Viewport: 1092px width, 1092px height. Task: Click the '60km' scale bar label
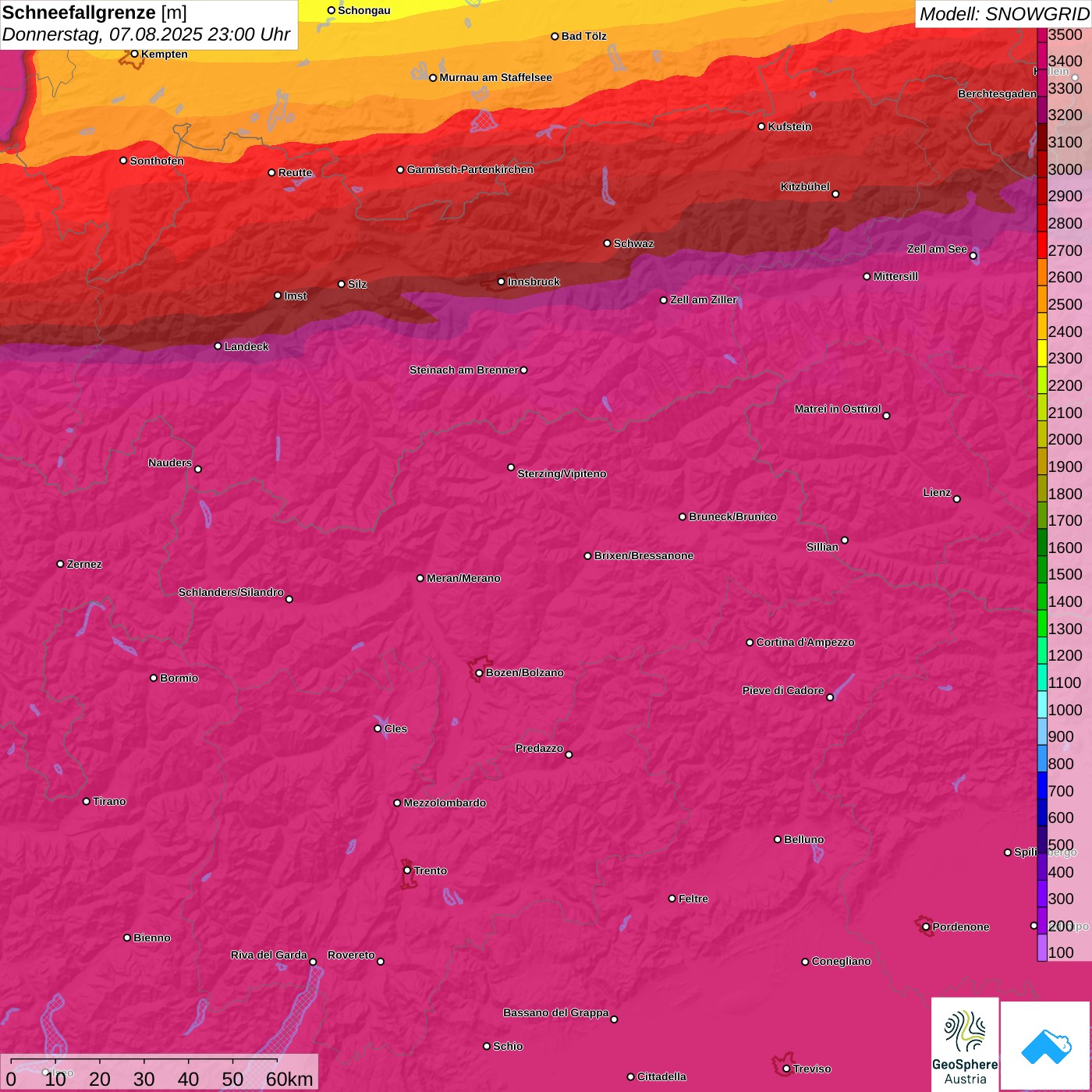[x=289, y=1079]
